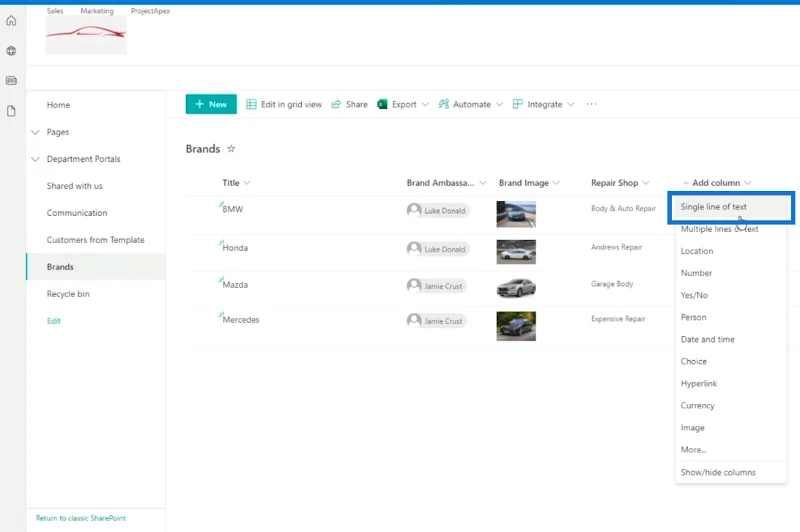This screenshot has width=800, height=532.
Task: Open the Brand Image column dropdown arrow
Action: pyautogui.click(x=556, y=183)
